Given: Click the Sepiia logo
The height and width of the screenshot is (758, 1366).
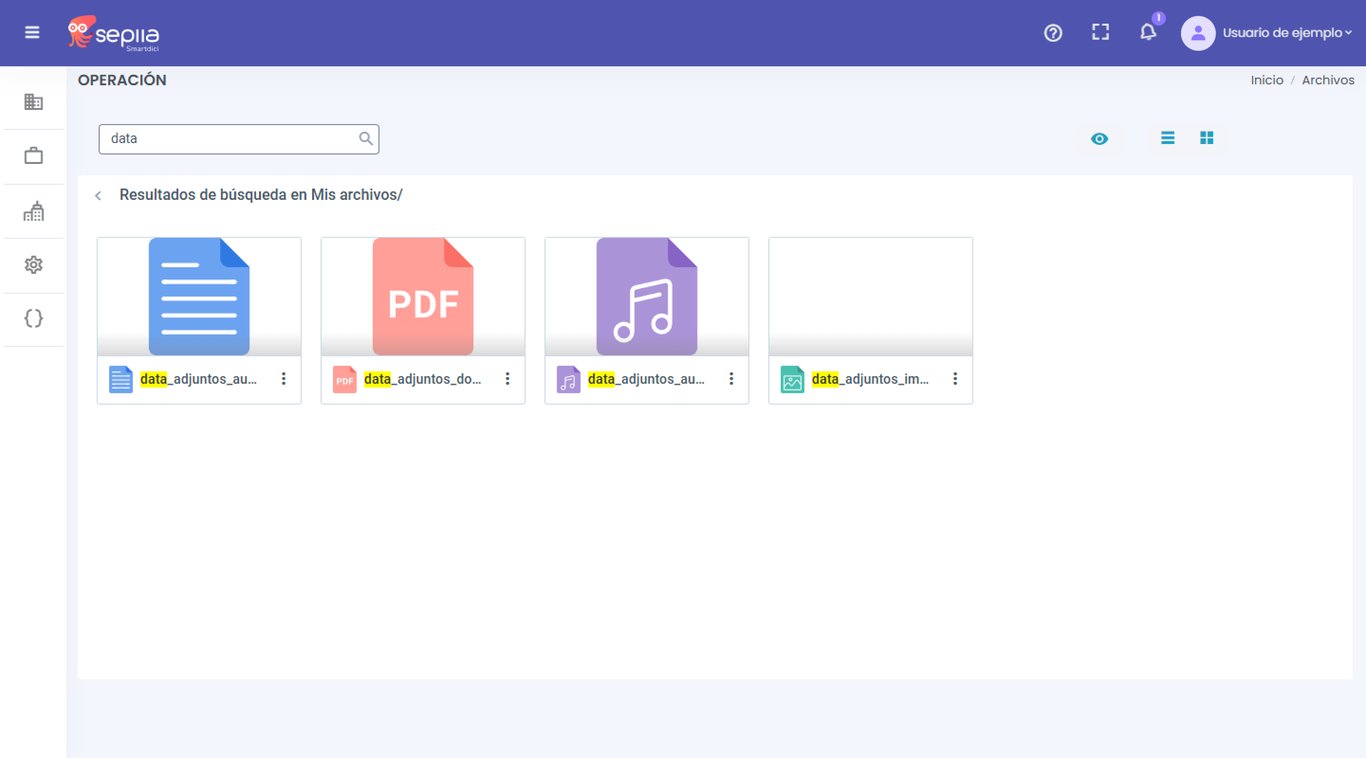Looking at the screenshot, I should point(113,33).
